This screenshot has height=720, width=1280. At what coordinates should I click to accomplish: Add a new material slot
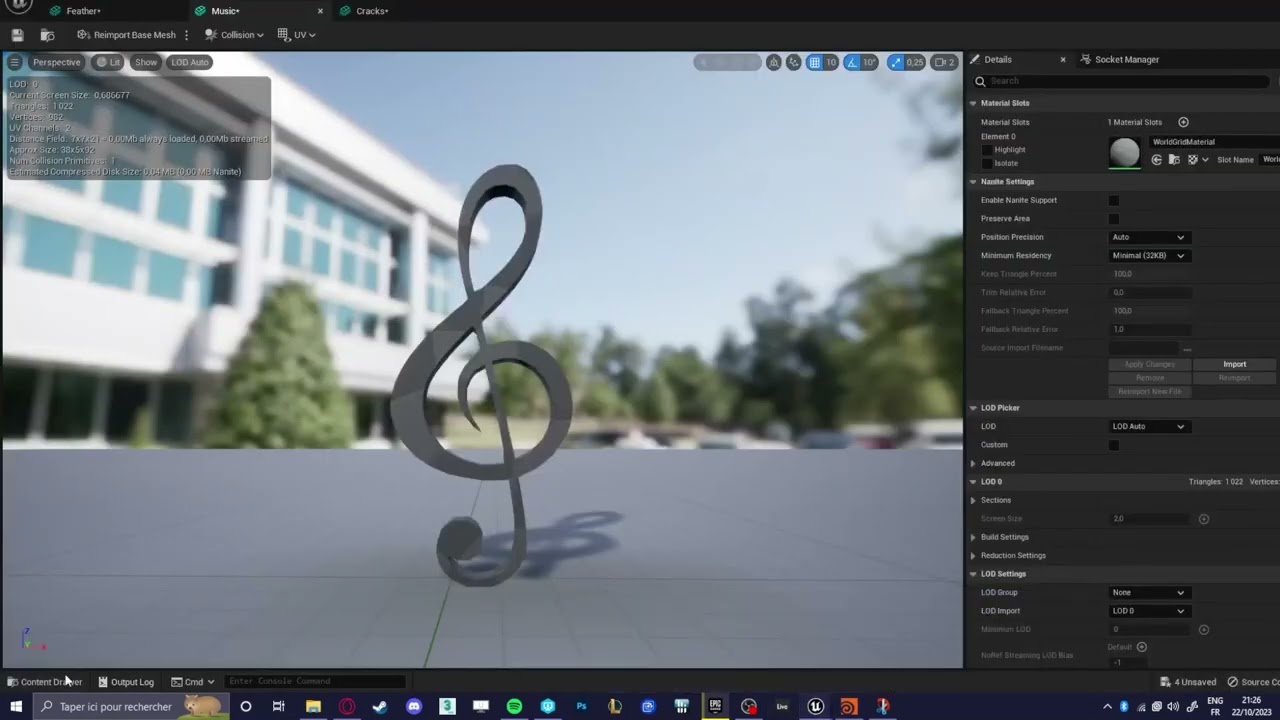[x=1183, y=122]
